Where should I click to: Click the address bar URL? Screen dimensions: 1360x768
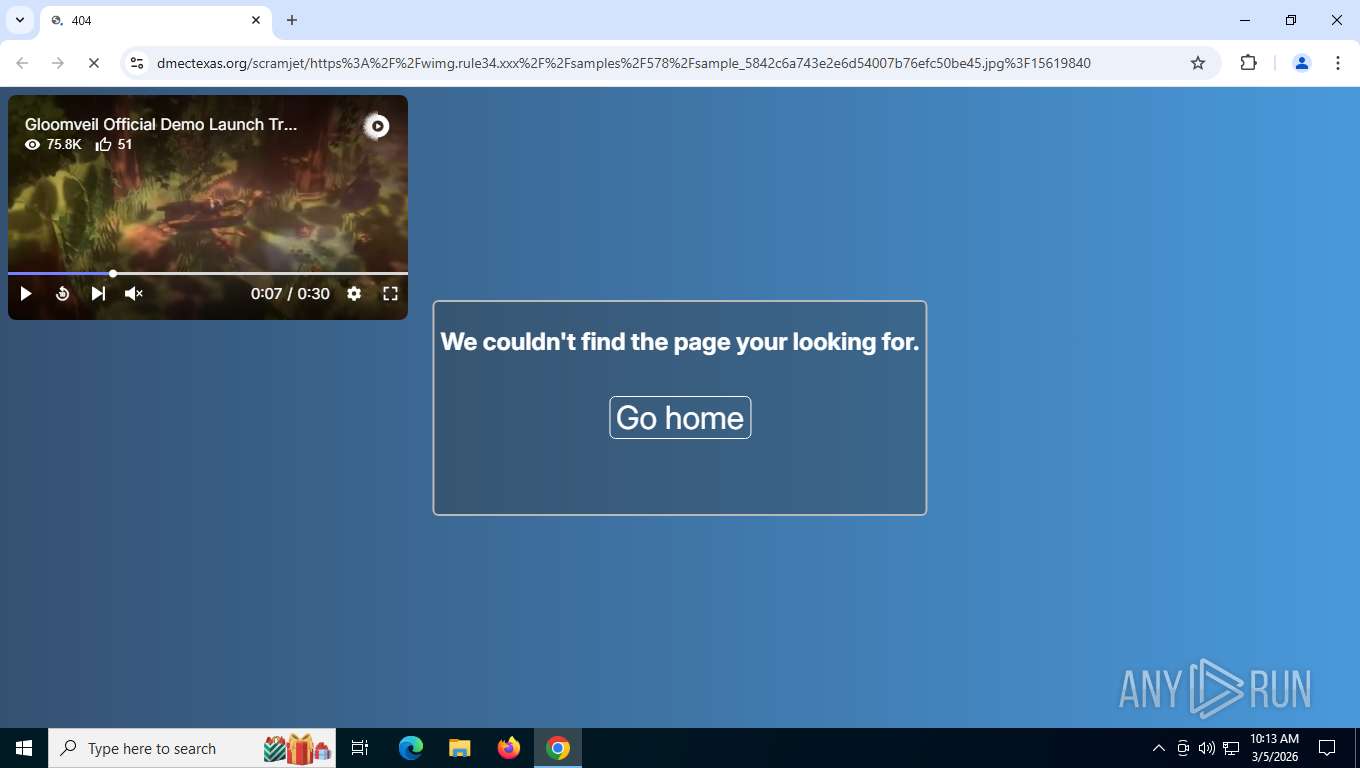point(624,63)
